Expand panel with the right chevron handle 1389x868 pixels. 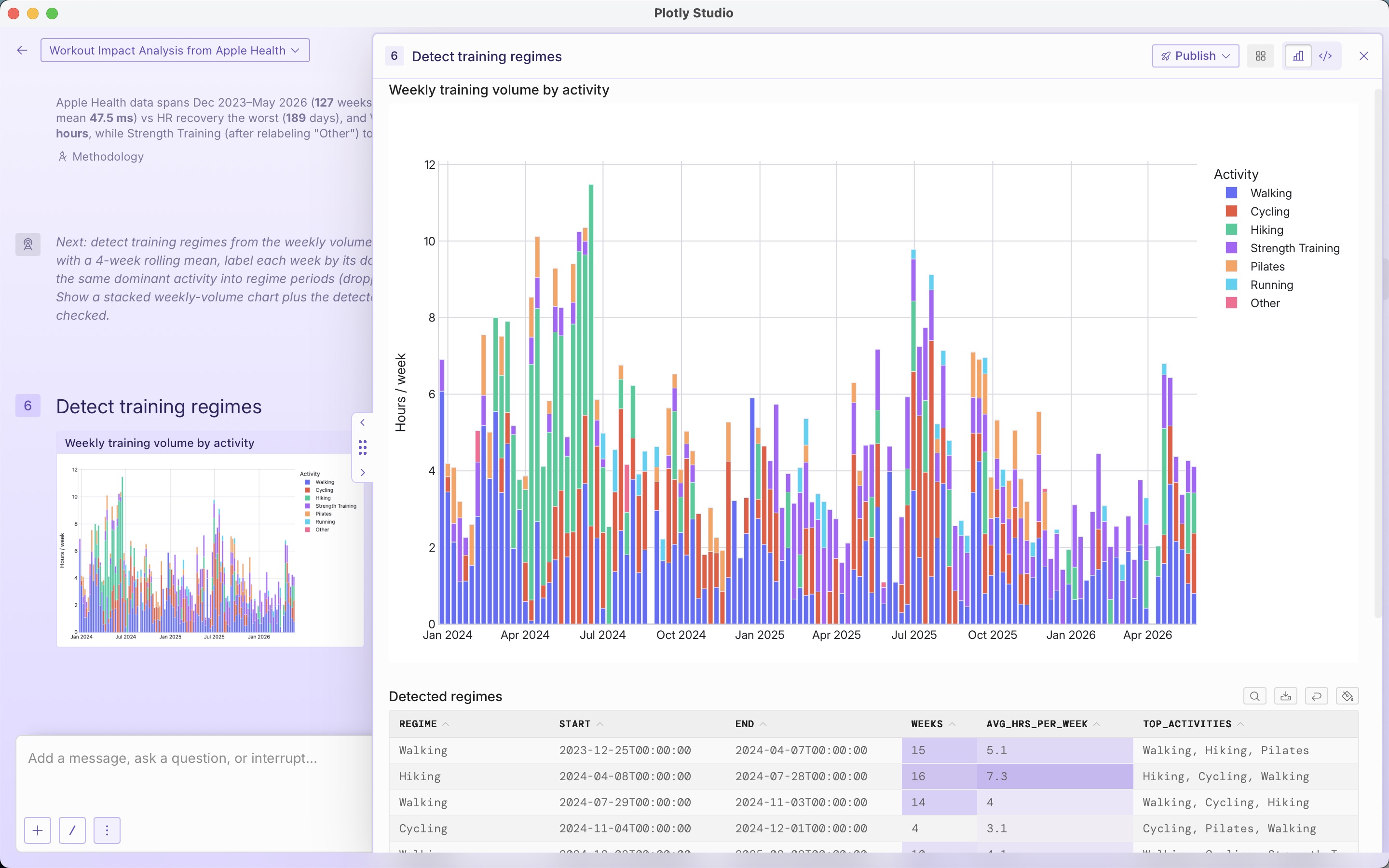coord(362,473)
